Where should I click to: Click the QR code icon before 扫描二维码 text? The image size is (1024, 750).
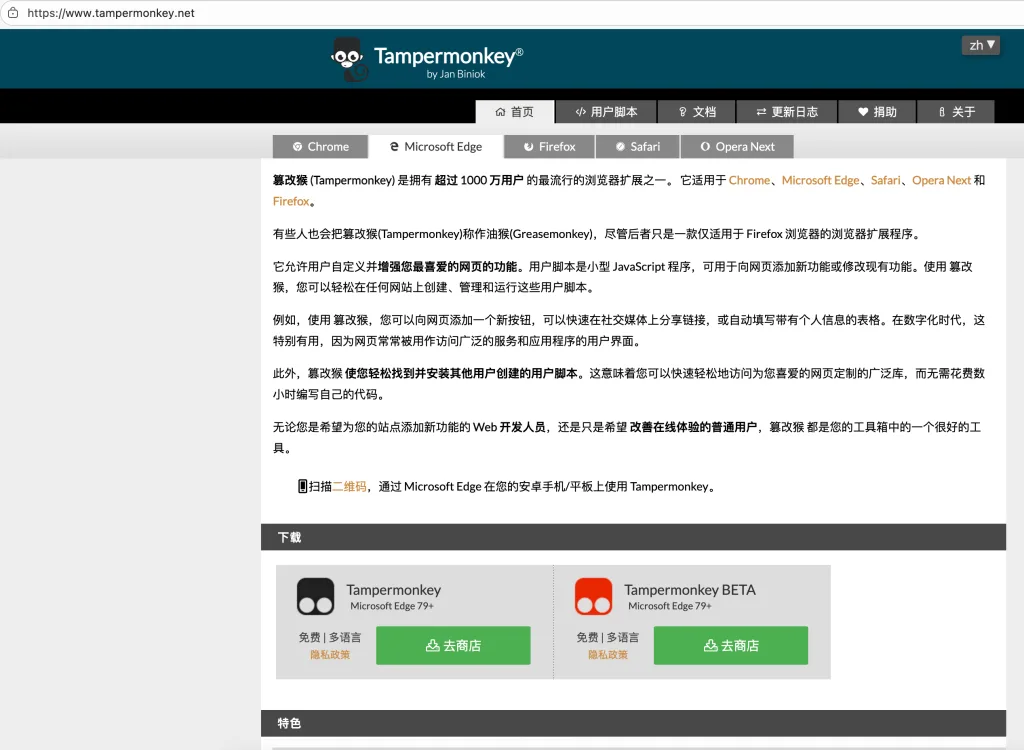(302, 486)
